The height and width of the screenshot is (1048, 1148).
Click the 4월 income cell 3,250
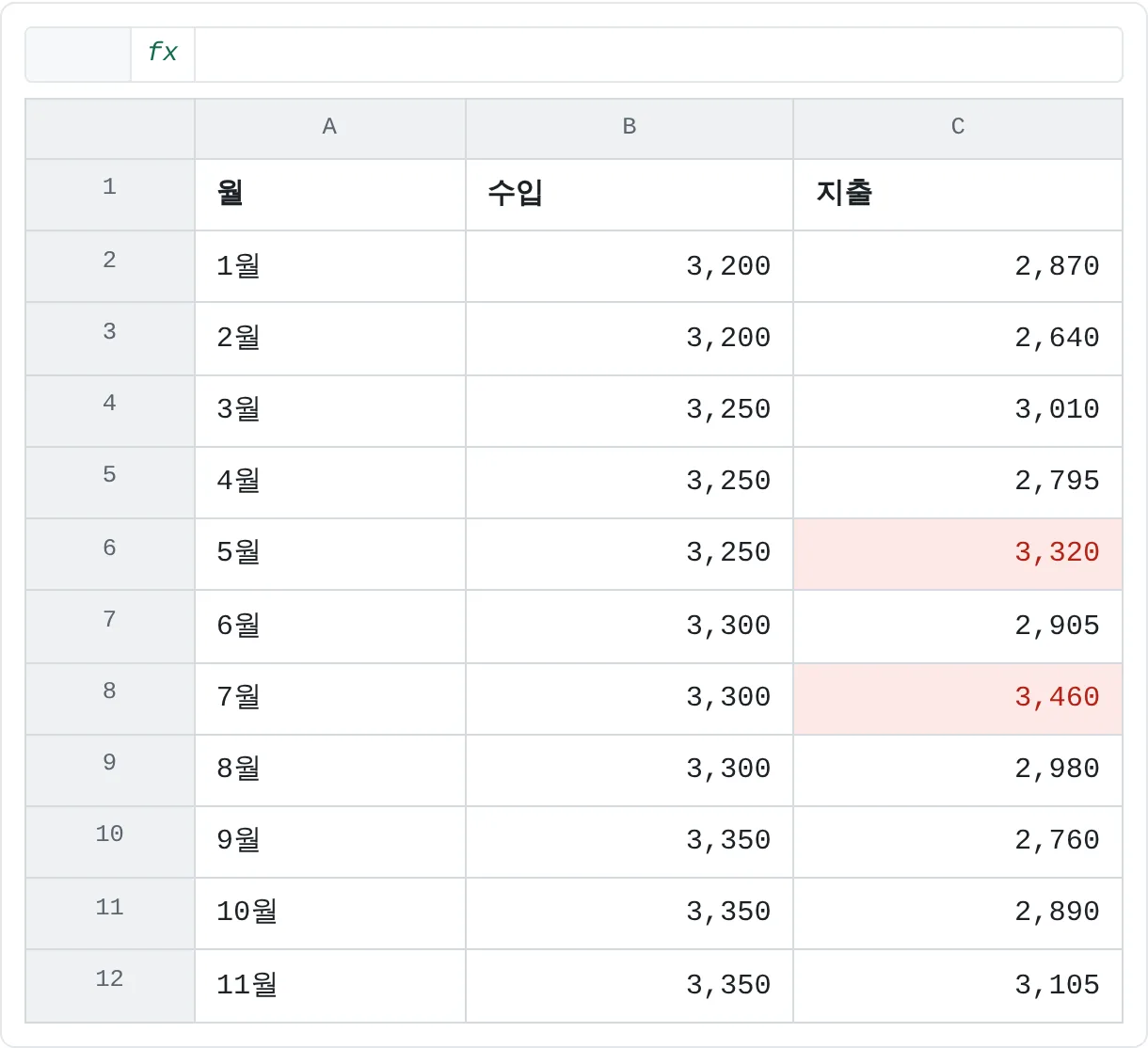coord(630,483)
